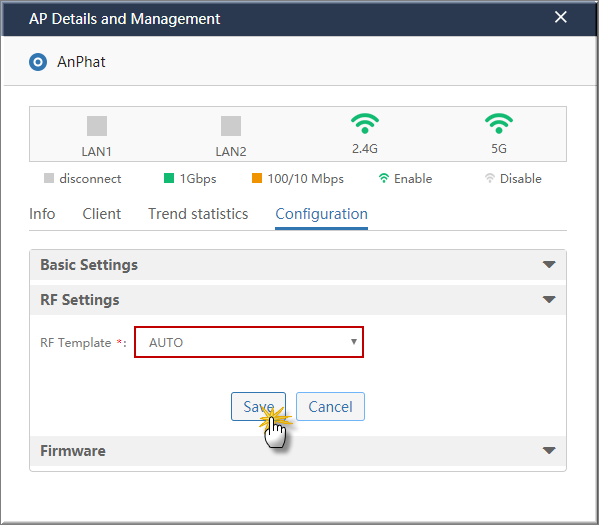599x525 pixels.
Task: Click the LAN1 port status icon
Action: pos(97,126)
